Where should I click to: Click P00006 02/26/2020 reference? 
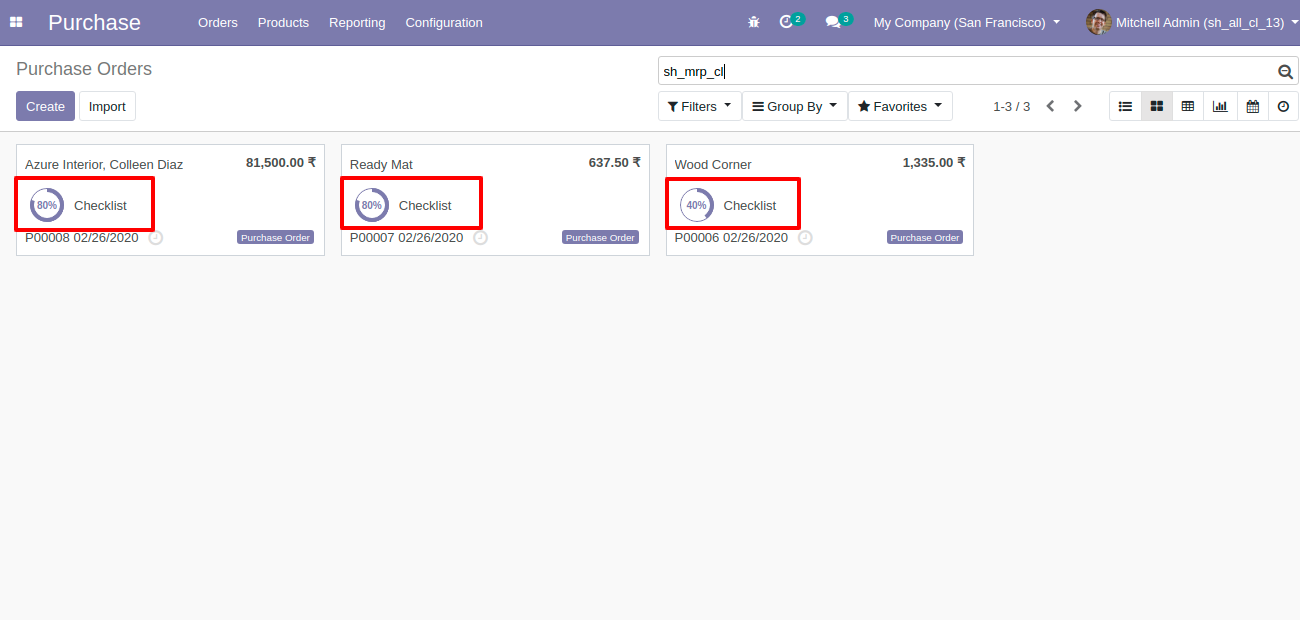click(731, 238)
